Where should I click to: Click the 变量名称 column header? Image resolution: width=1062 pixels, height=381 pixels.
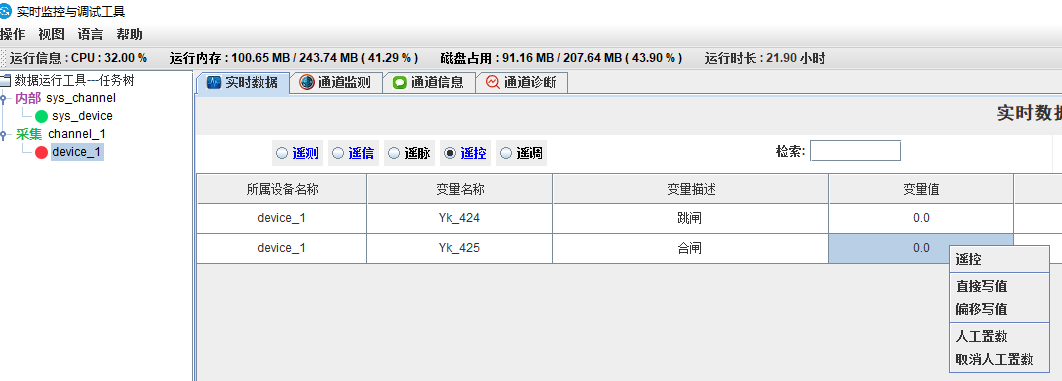(x=460, y=189)
